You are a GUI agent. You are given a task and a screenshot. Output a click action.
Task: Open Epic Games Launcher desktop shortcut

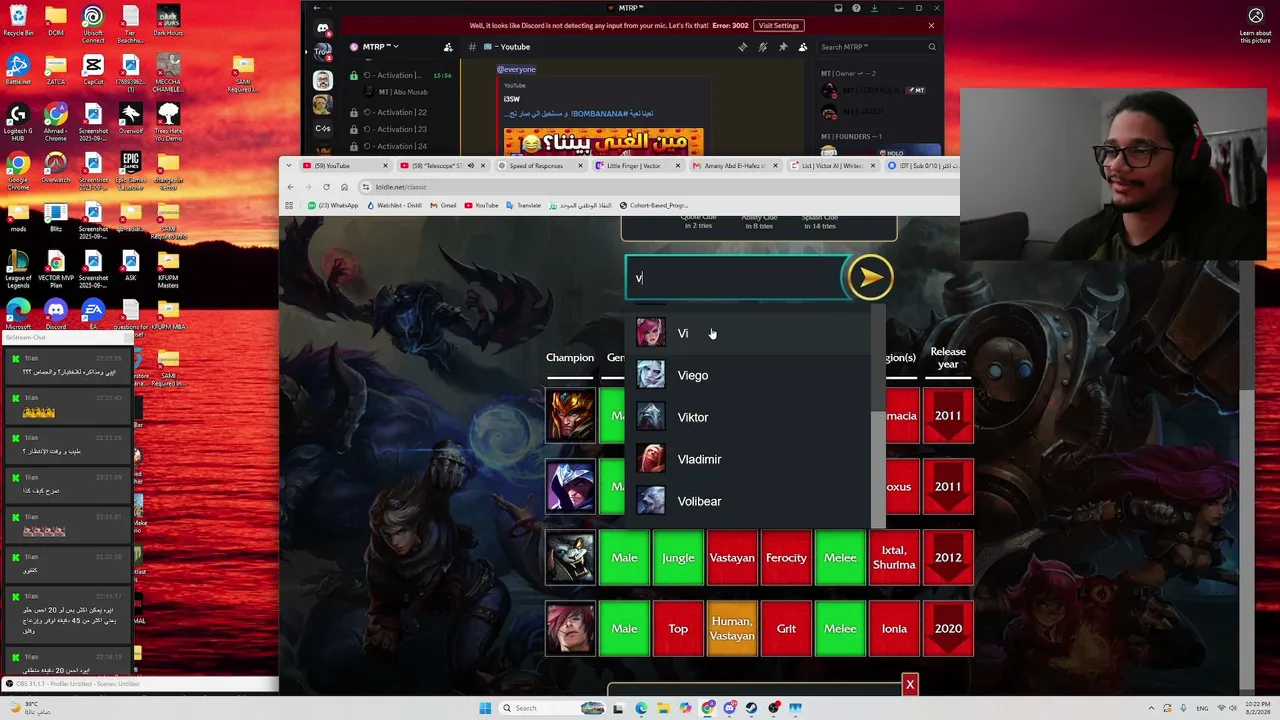(x=131, y=171)
